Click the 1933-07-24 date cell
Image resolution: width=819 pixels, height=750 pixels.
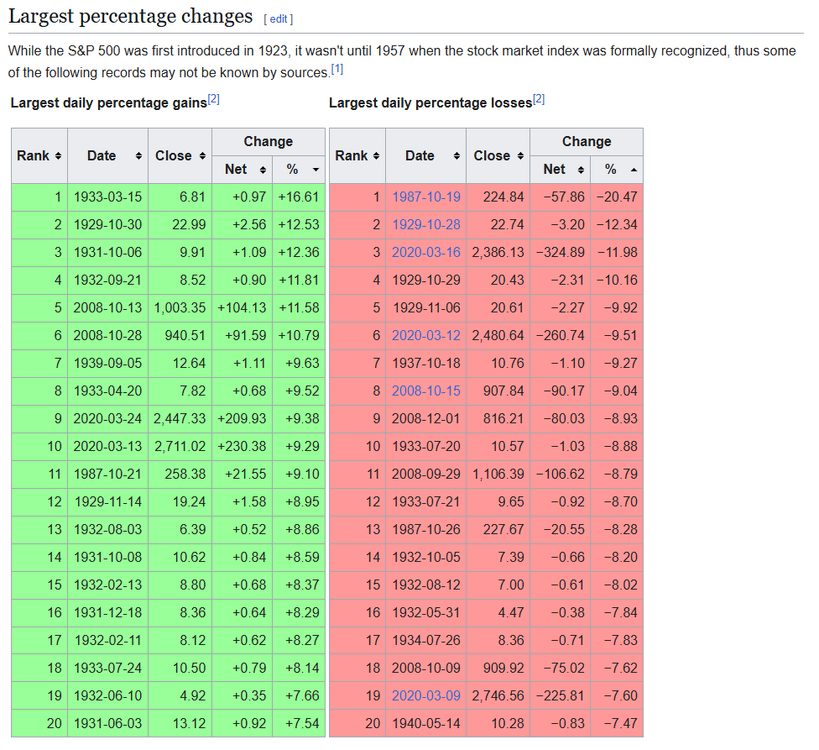pyautogui.click(x=108, y=668)
